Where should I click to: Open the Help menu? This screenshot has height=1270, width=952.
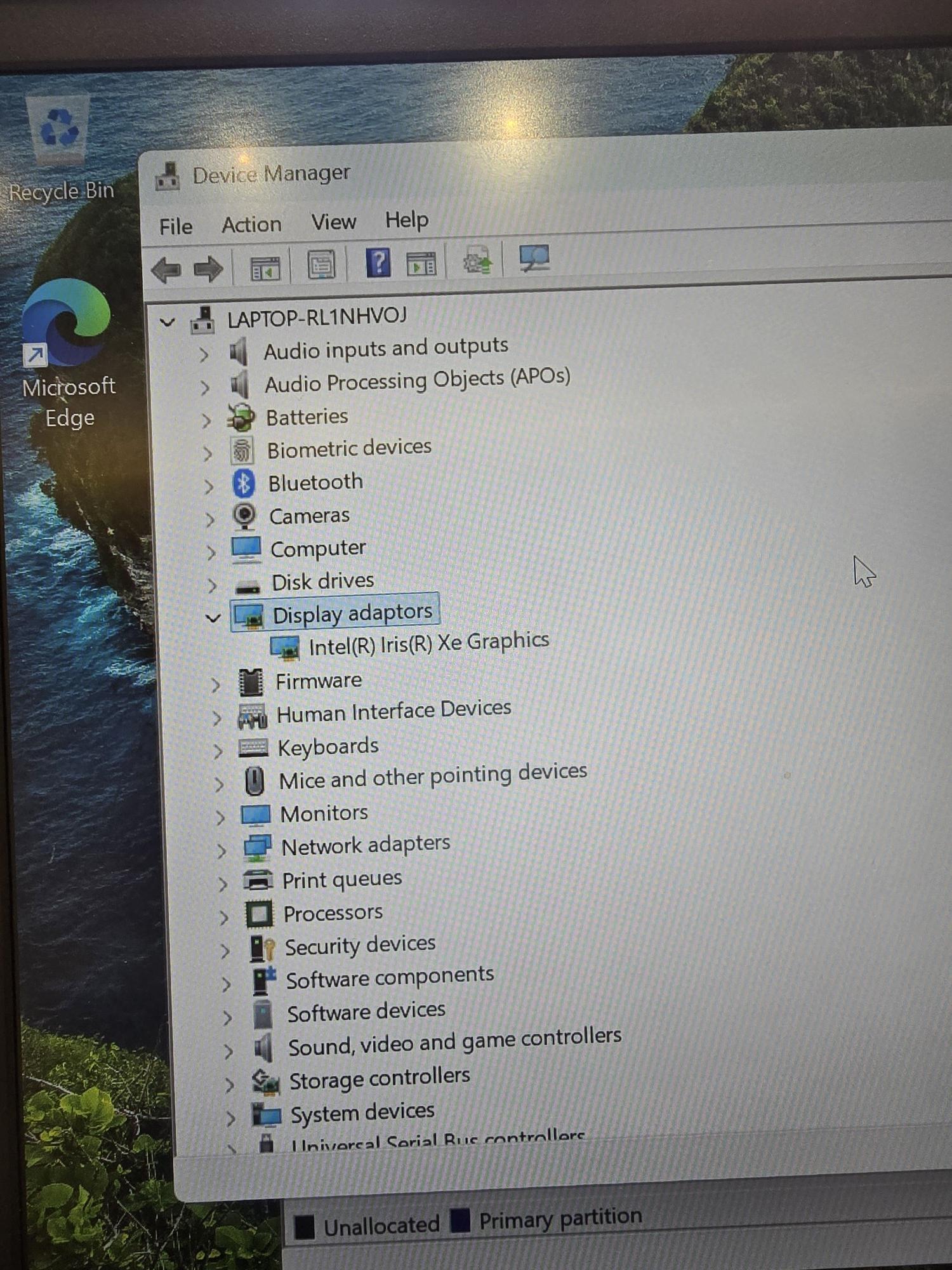click(407, 220)
